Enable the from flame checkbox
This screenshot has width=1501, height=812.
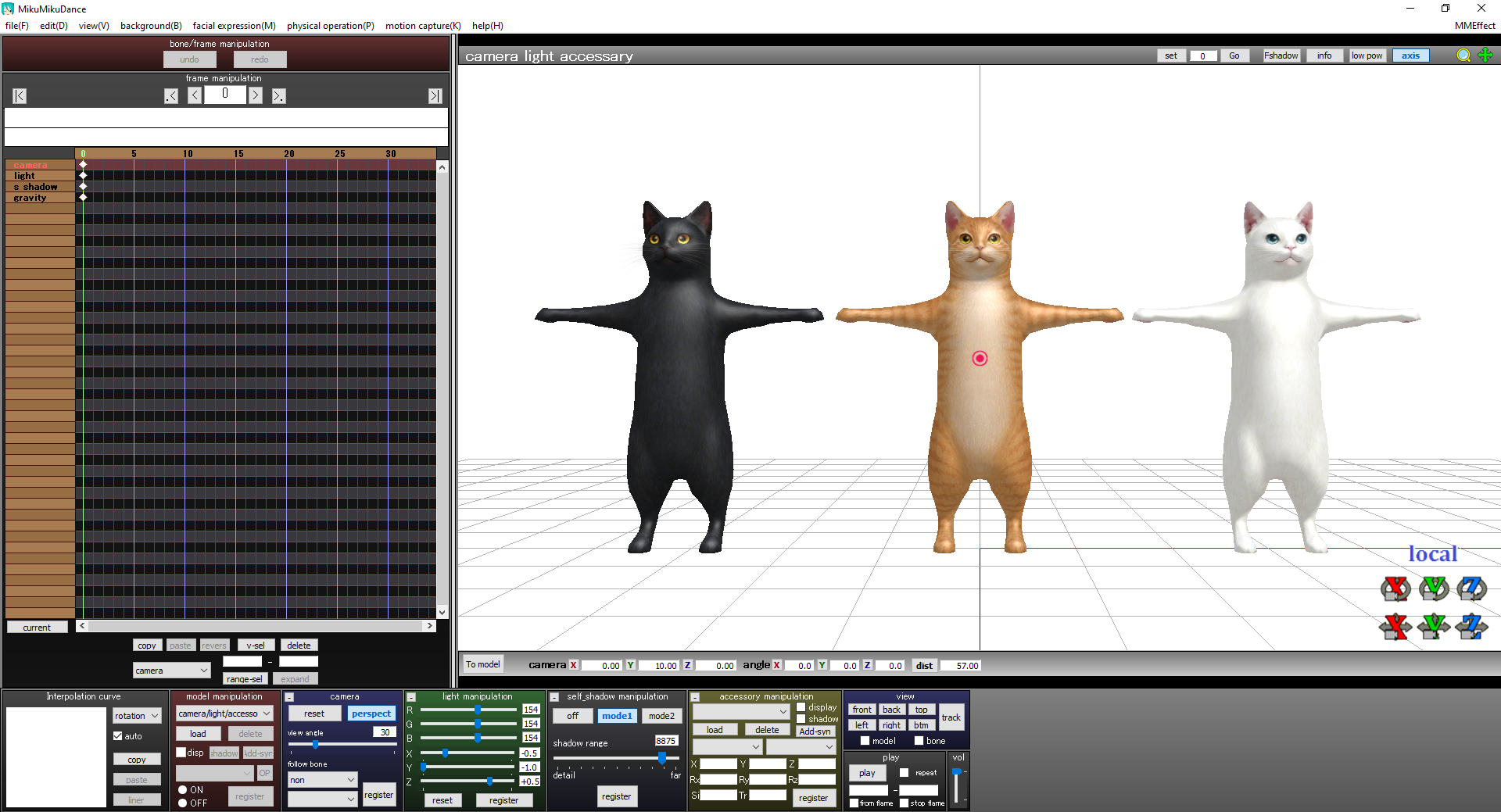click(x=854, y=803)
